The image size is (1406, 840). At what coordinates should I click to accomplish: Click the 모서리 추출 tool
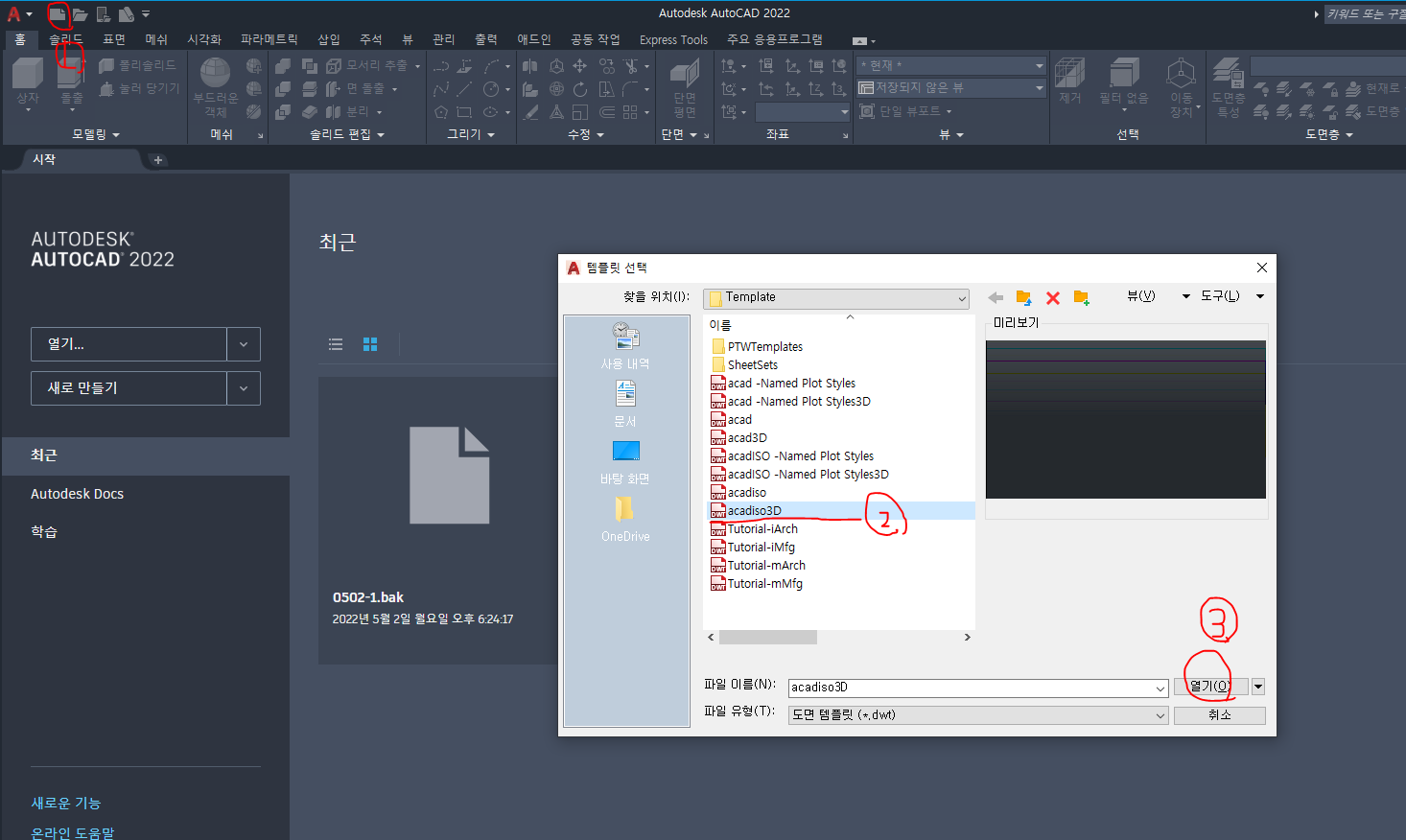click(x=367, y=65)
